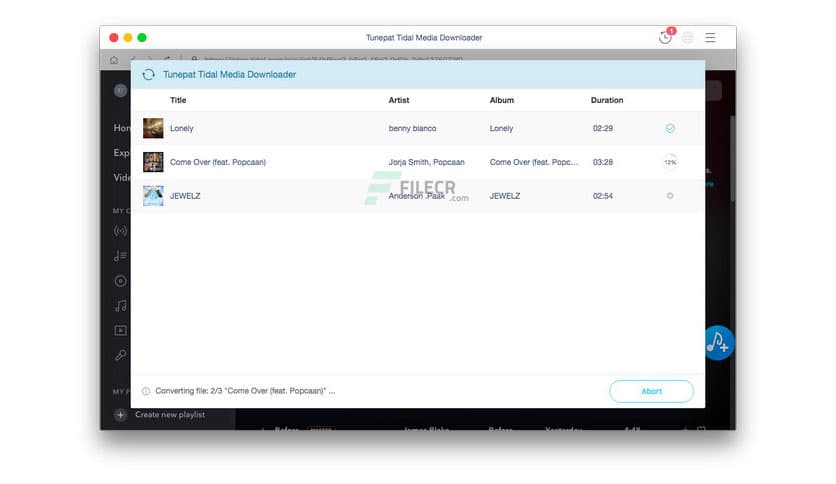Select the JEWELZ song title
The image size is (836, 484).
pos(185,196)
